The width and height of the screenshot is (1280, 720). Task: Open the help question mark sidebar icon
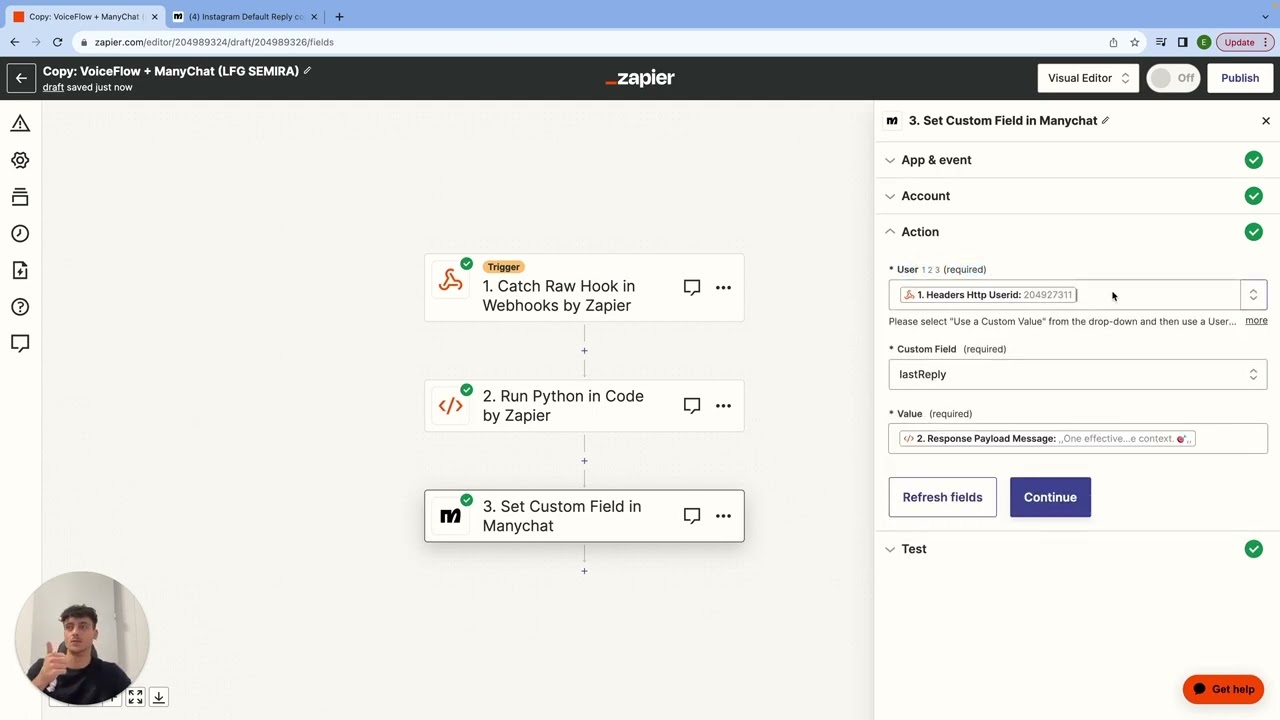tap(20, 307)
